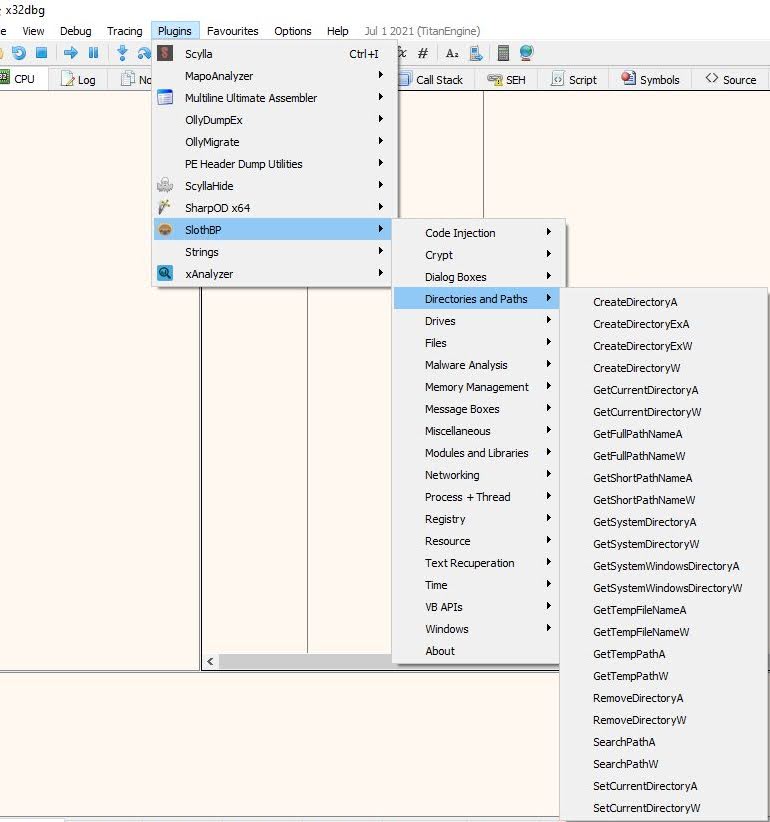770x822 pixels.
Task: Select GetShortPathNameW entry
Action: 664,500
